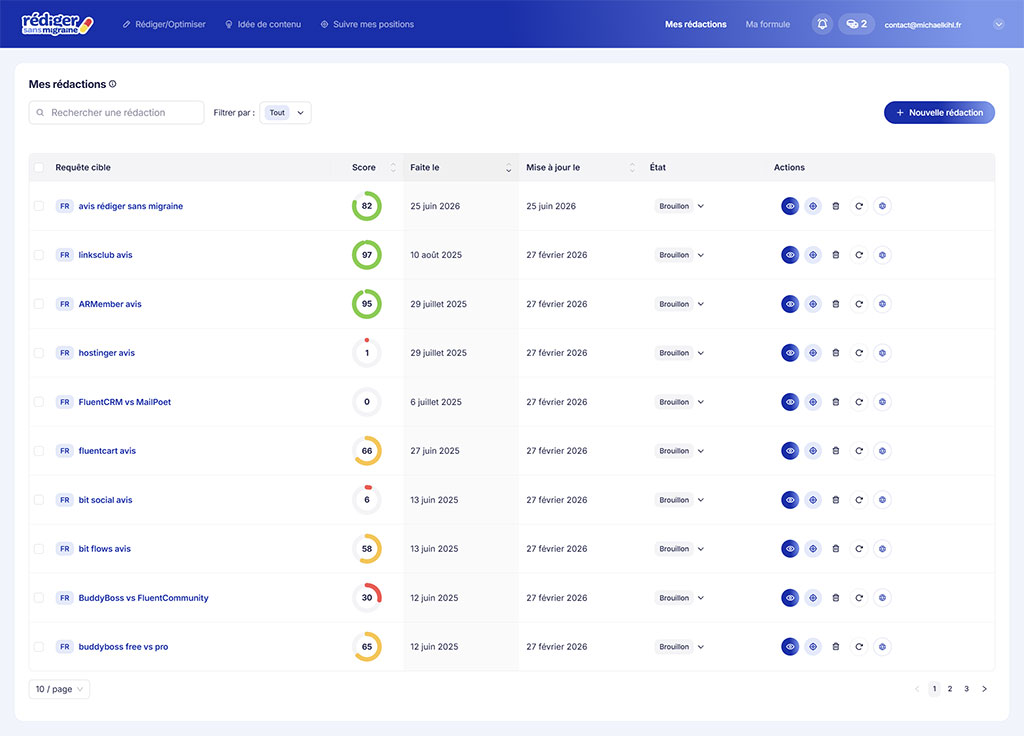Open account menu chevron beside contact email

(998, 24)
